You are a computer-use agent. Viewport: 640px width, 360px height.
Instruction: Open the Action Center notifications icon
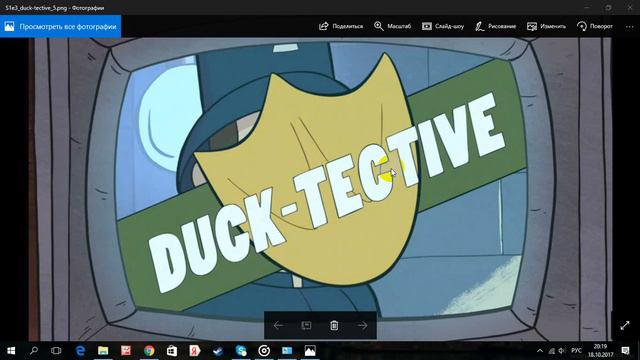point(625,351)
